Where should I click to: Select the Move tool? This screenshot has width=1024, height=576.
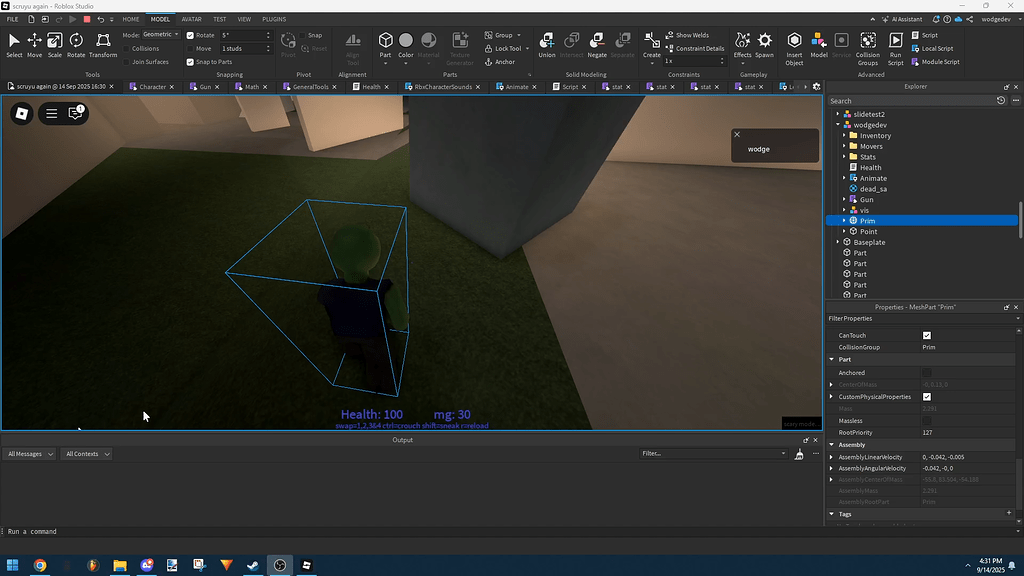point(34,40)
